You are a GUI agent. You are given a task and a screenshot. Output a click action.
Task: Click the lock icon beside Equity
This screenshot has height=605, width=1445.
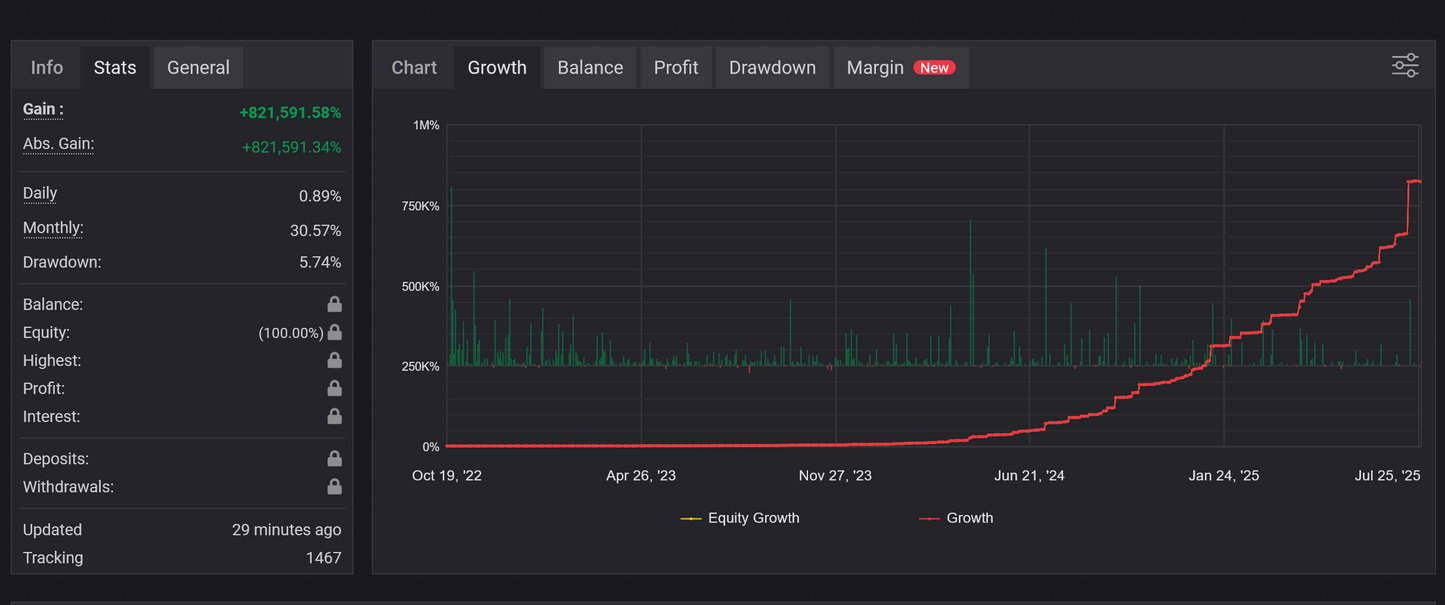click(334, 331)
